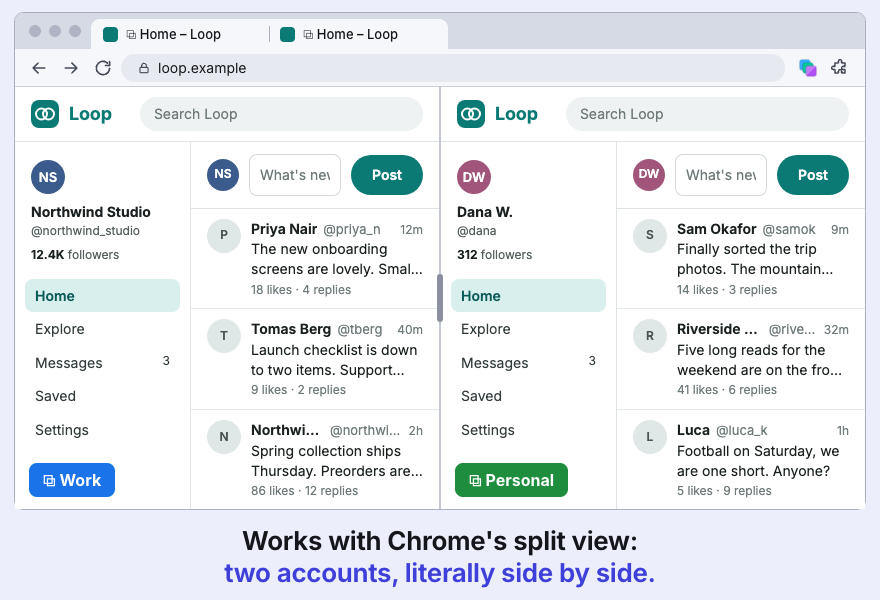Screen dimensions: 880x600
Task: Click Post in the Northwind Studio pane
Action: 387,175
